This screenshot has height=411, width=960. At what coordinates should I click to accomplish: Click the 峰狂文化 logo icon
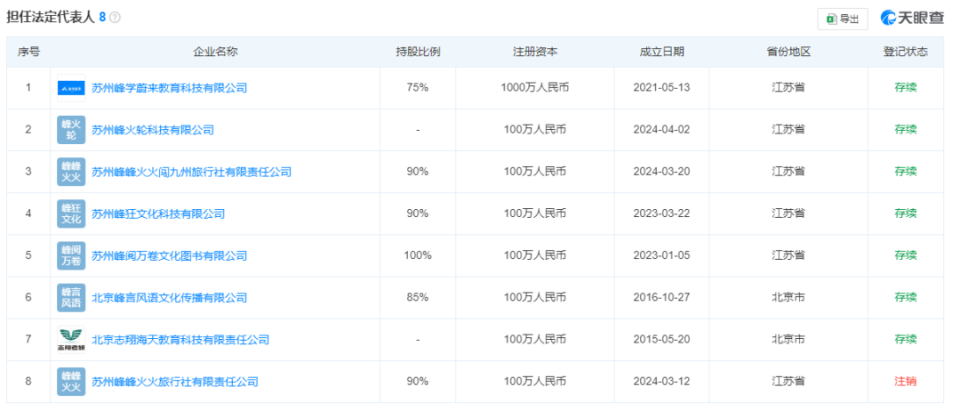pos(72,214)
